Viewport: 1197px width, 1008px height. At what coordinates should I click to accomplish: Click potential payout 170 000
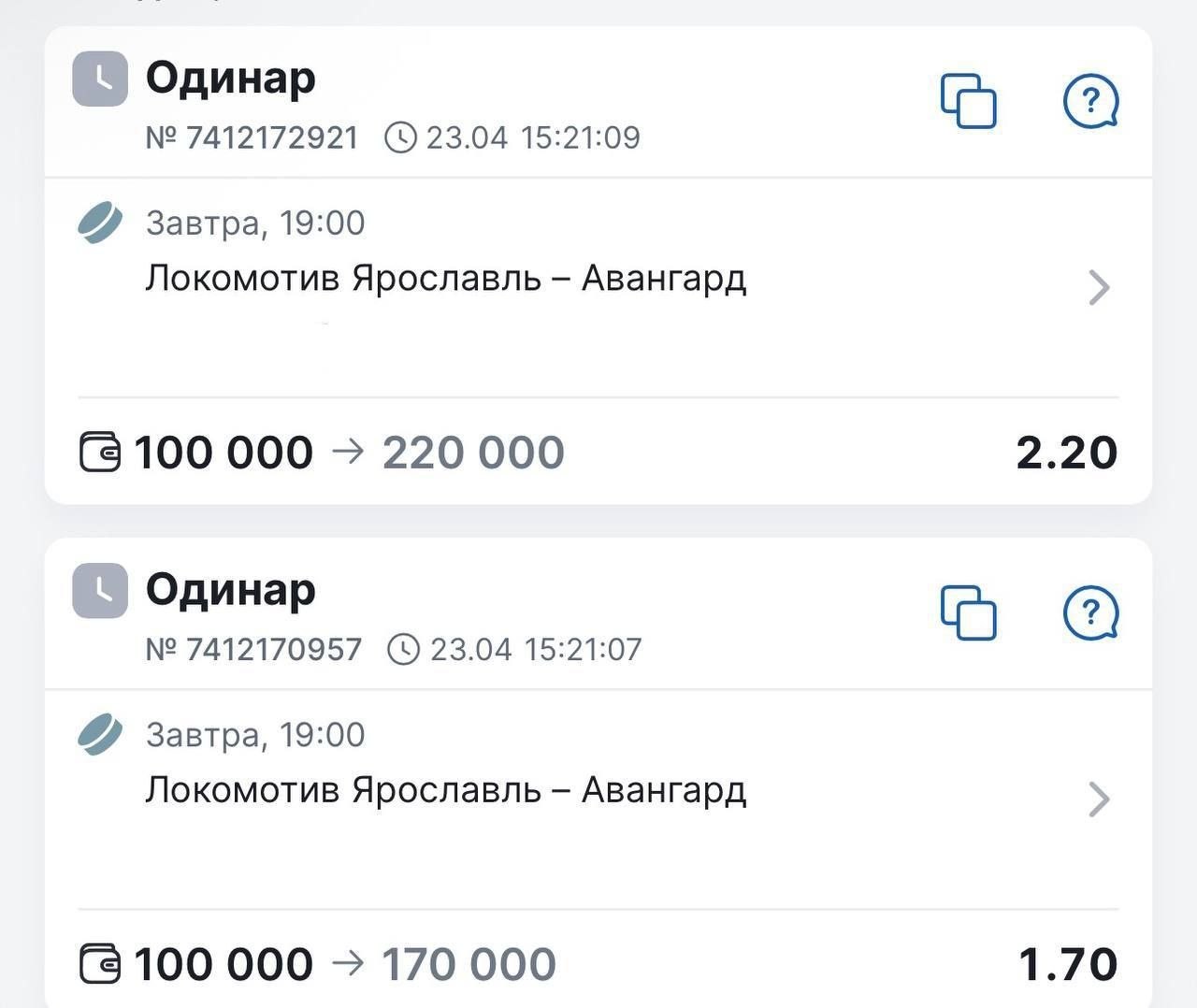469,964
